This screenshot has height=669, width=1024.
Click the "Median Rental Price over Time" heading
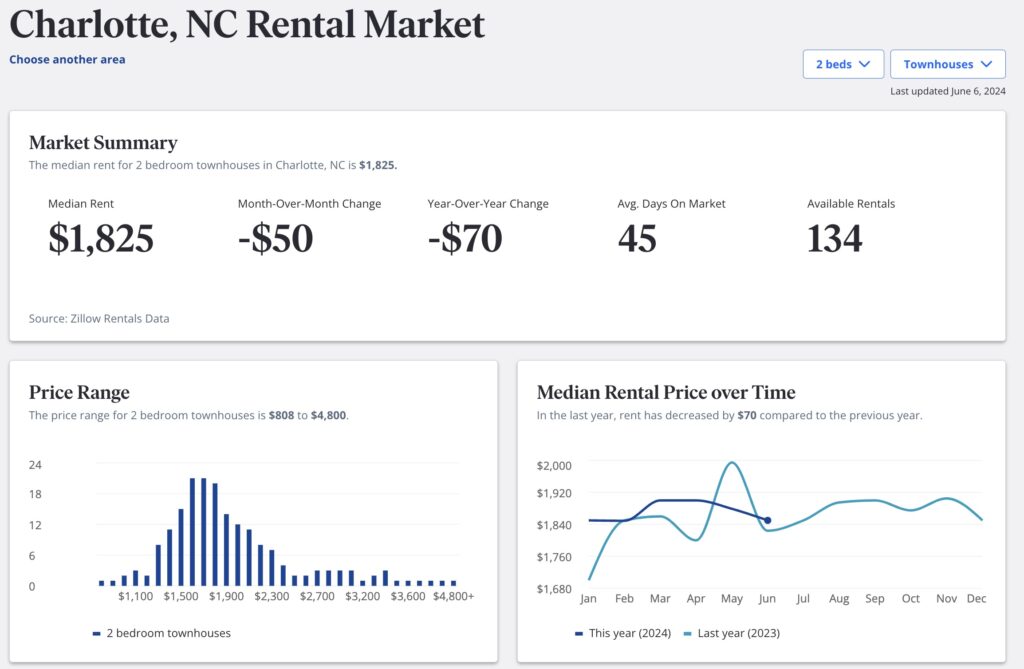tap(666, 392)
